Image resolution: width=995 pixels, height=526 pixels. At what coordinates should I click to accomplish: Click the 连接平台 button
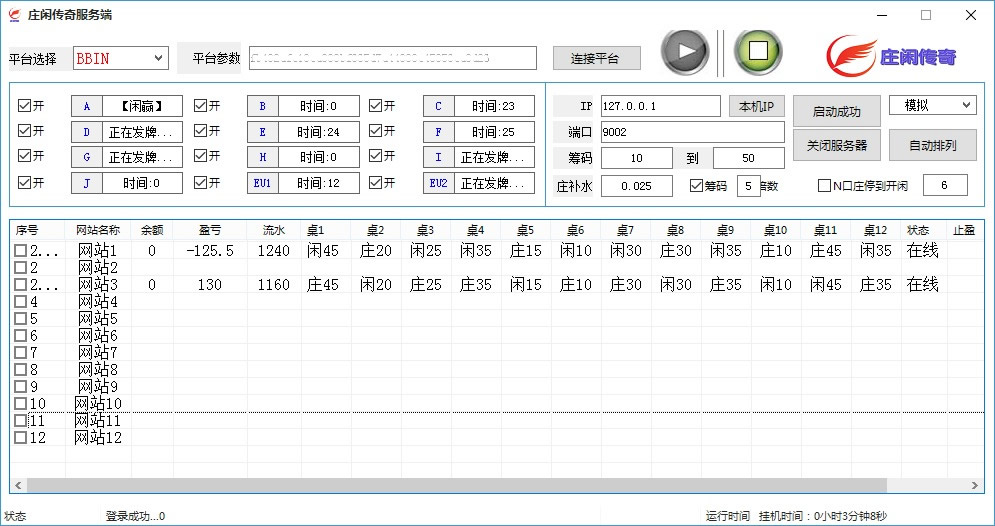pos(597,59)
